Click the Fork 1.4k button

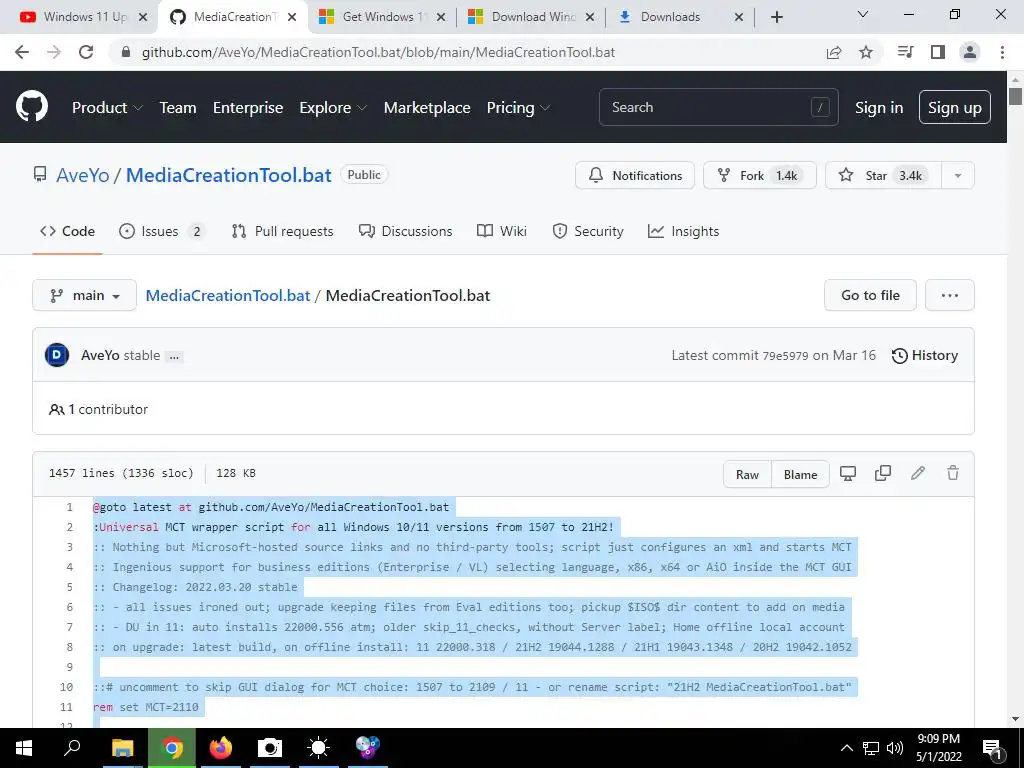760,176
